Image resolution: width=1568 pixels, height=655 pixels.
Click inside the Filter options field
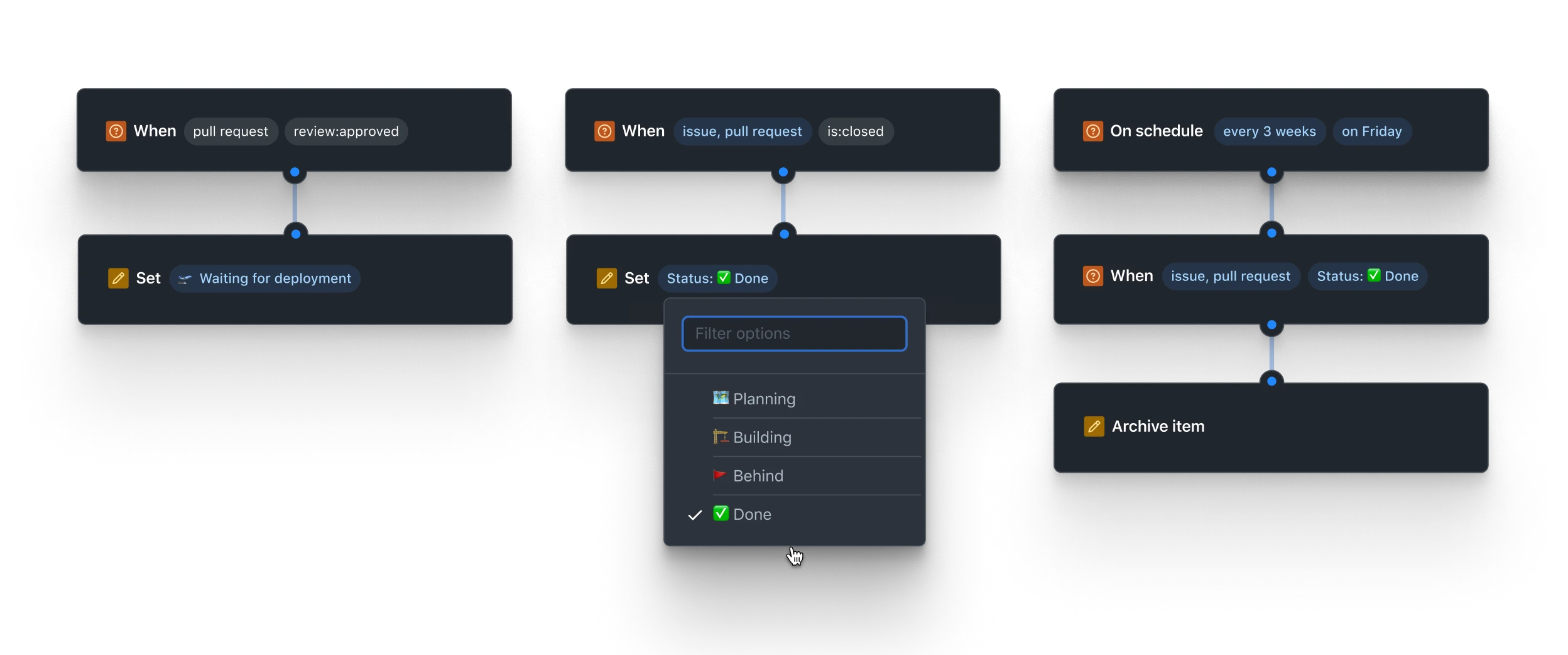pos(793,333)
